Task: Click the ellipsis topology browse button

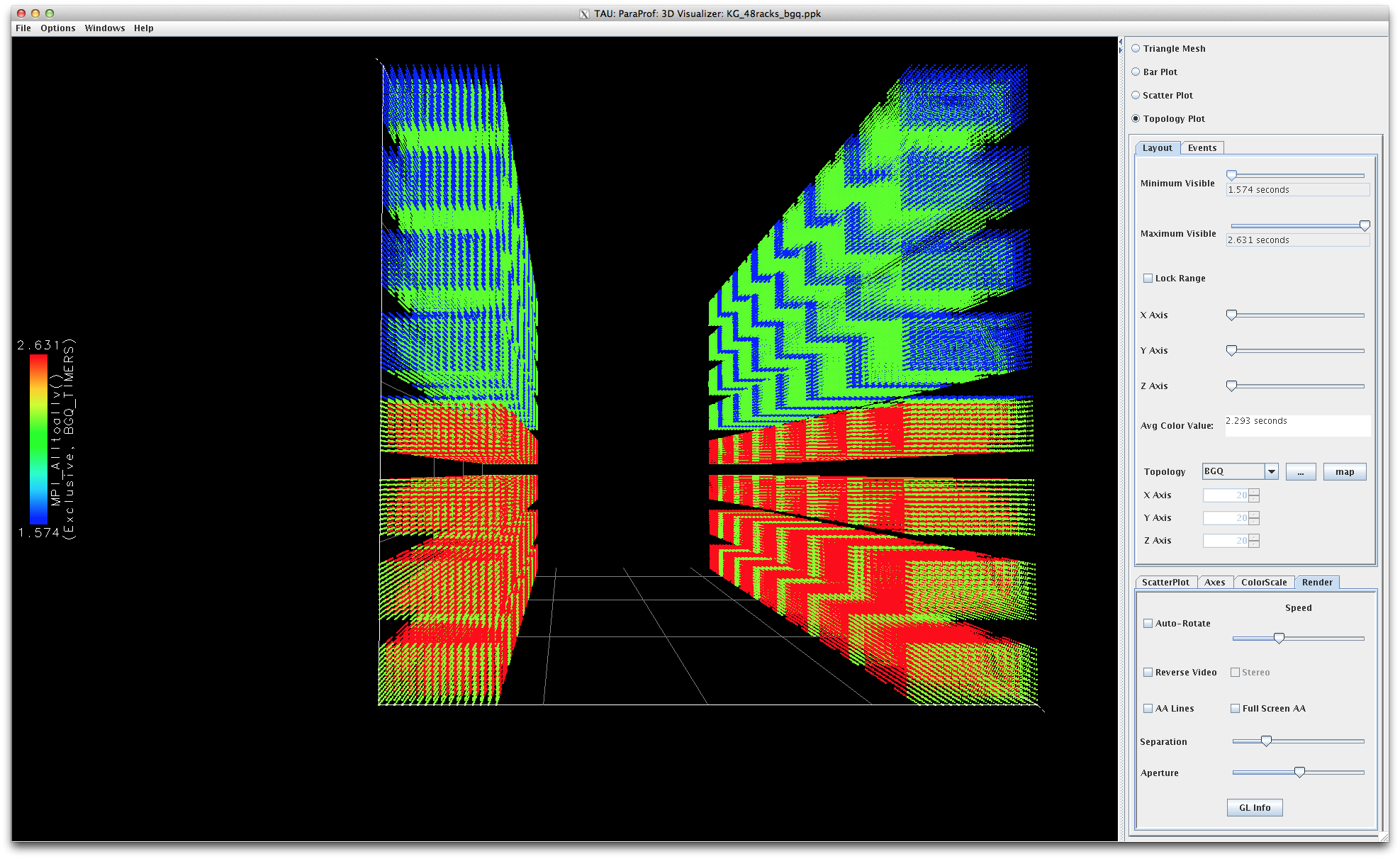Action: (1301, 472)
